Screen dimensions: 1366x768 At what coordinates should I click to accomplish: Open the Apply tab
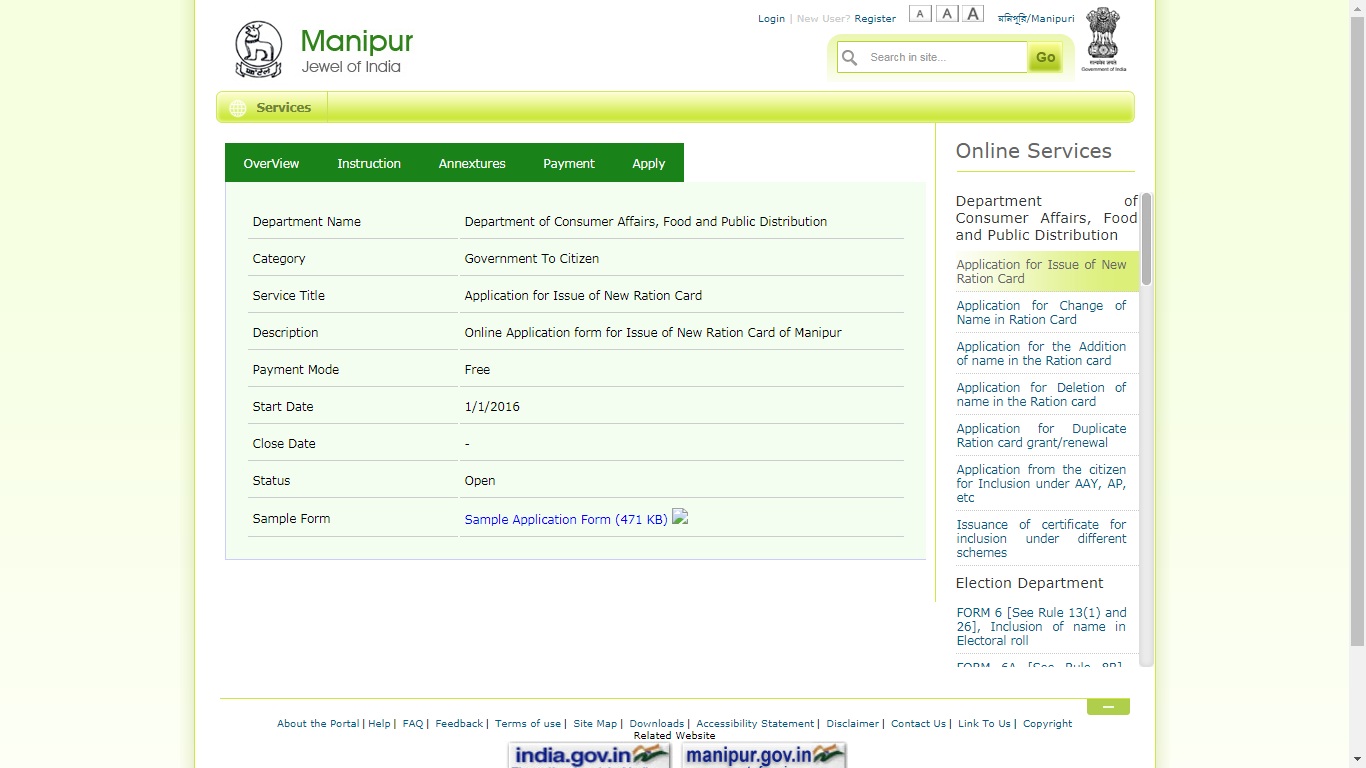(648, 162)
